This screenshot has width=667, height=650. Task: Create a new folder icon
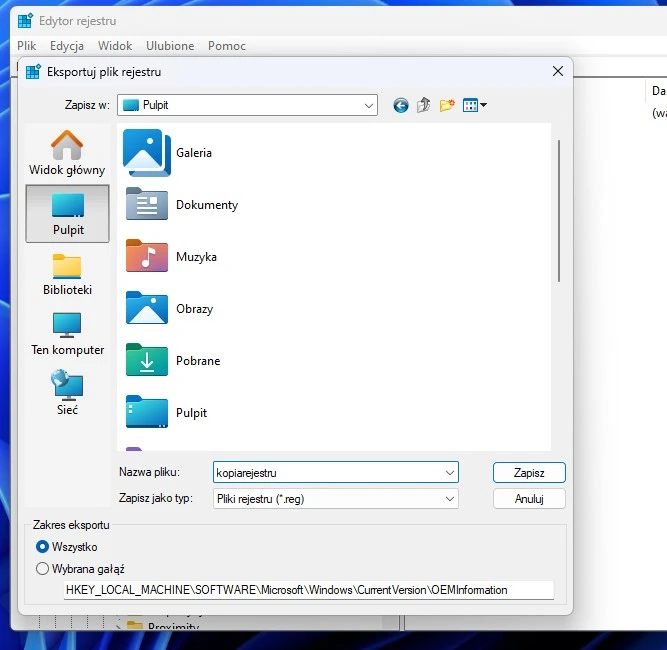coord(447,105)
